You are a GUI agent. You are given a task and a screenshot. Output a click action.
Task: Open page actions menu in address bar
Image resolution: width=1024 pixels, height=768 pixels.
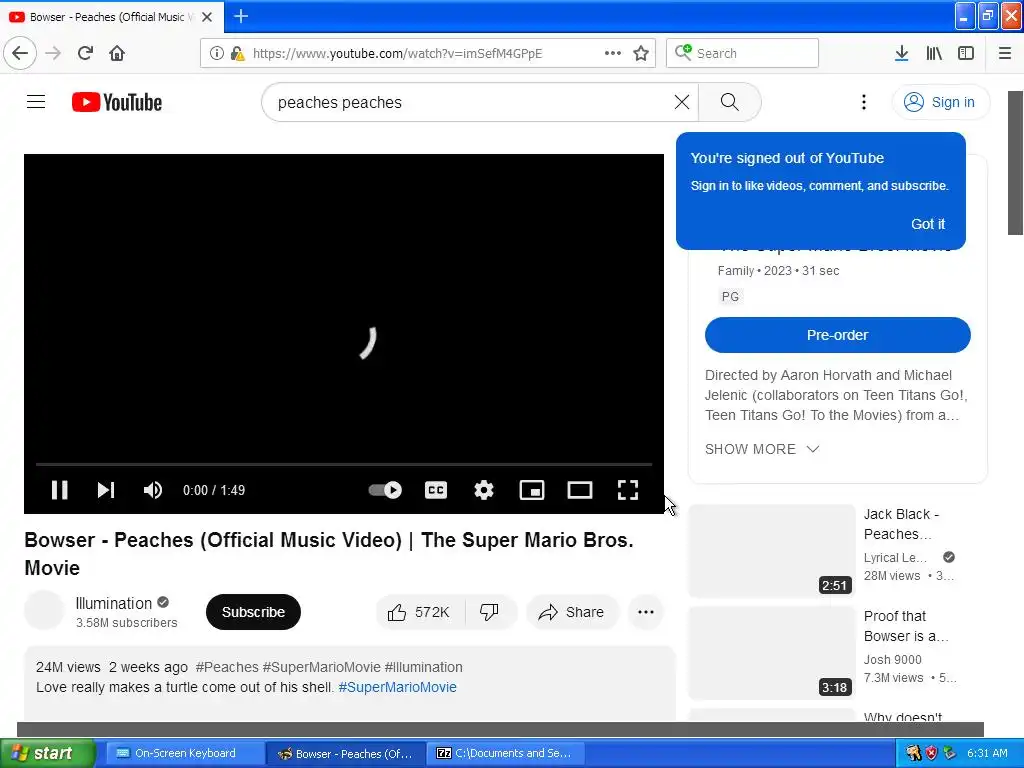613,53
